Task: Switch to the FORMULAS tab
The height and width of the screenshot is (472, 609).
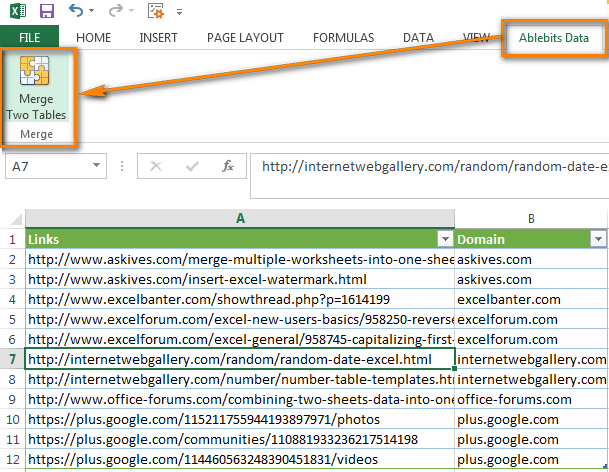Action: coord(343,38)
